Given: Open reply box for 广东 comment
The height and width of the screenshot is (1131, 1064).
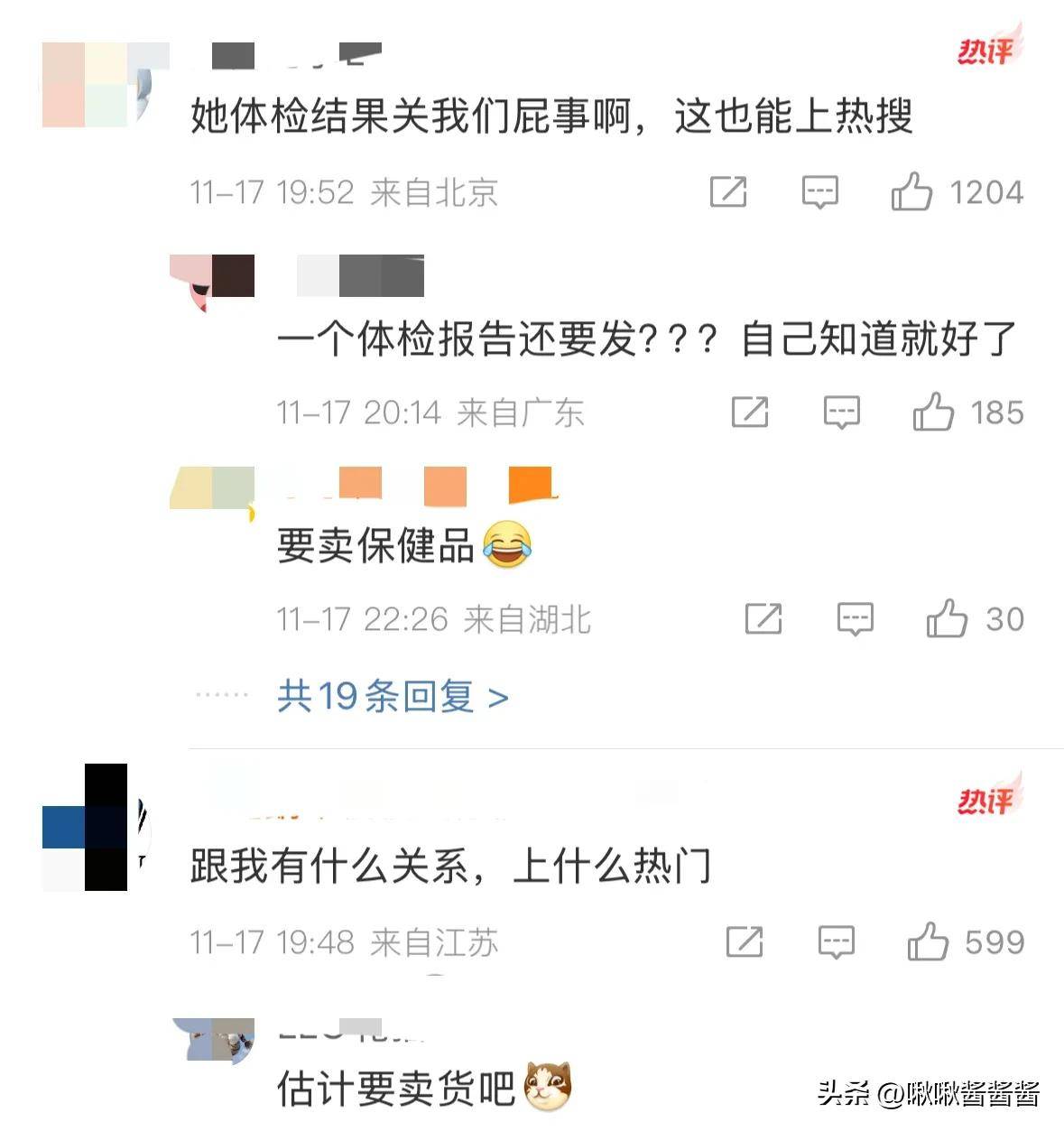Looking at the screenshot, I should (842, 413).
